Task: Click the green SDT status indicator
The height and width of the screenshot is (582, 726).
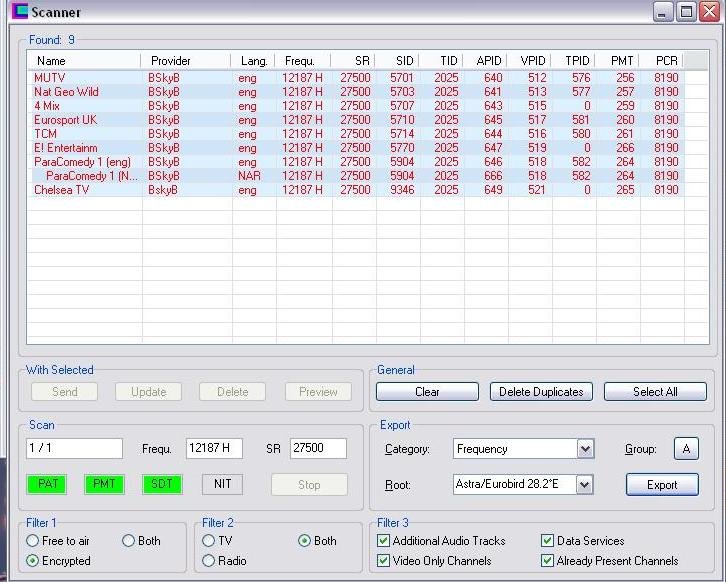Action: point(162,484)
